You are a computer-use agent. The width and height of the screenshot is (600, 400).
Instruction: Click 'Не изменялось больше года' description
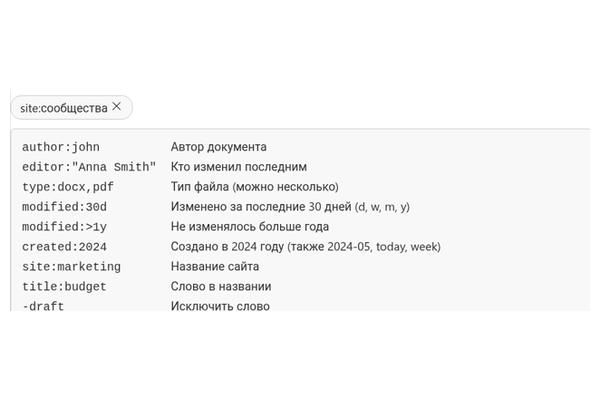[x=250, y=227]
